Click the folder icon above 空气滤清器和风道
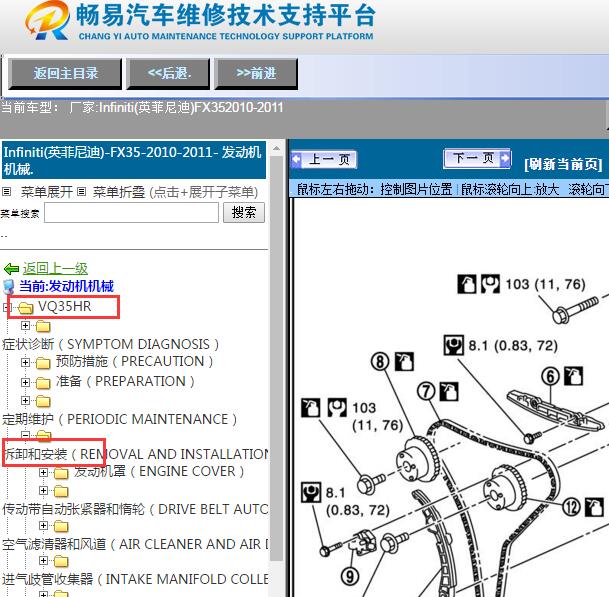The image size is (609, 597). point(61,527)
